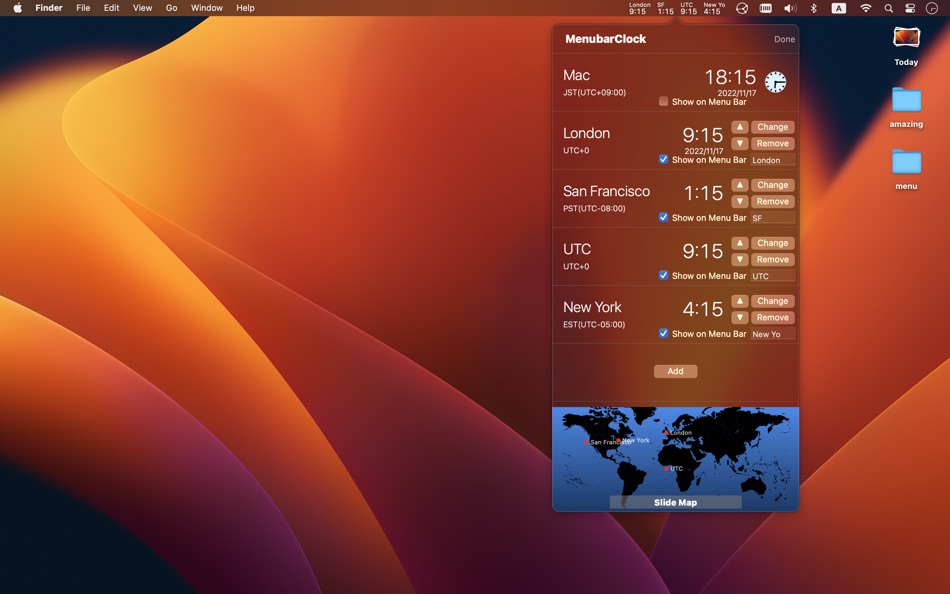Click the New York marker on the map
950x594 pixels.
click(x=618, y=441)
